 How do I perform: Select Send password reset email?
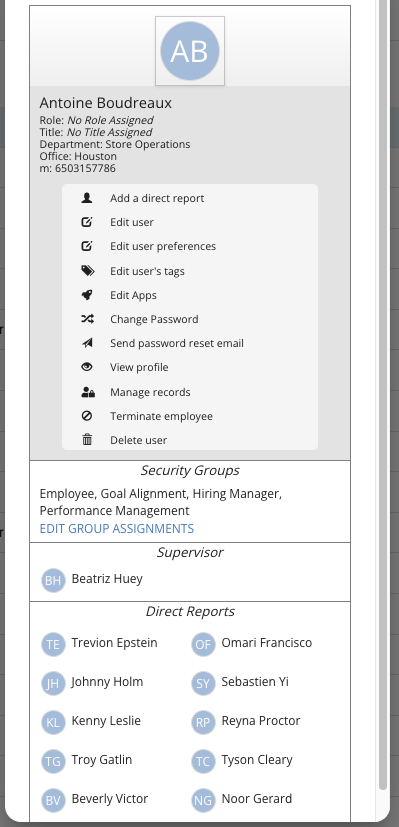coord(177,343)
